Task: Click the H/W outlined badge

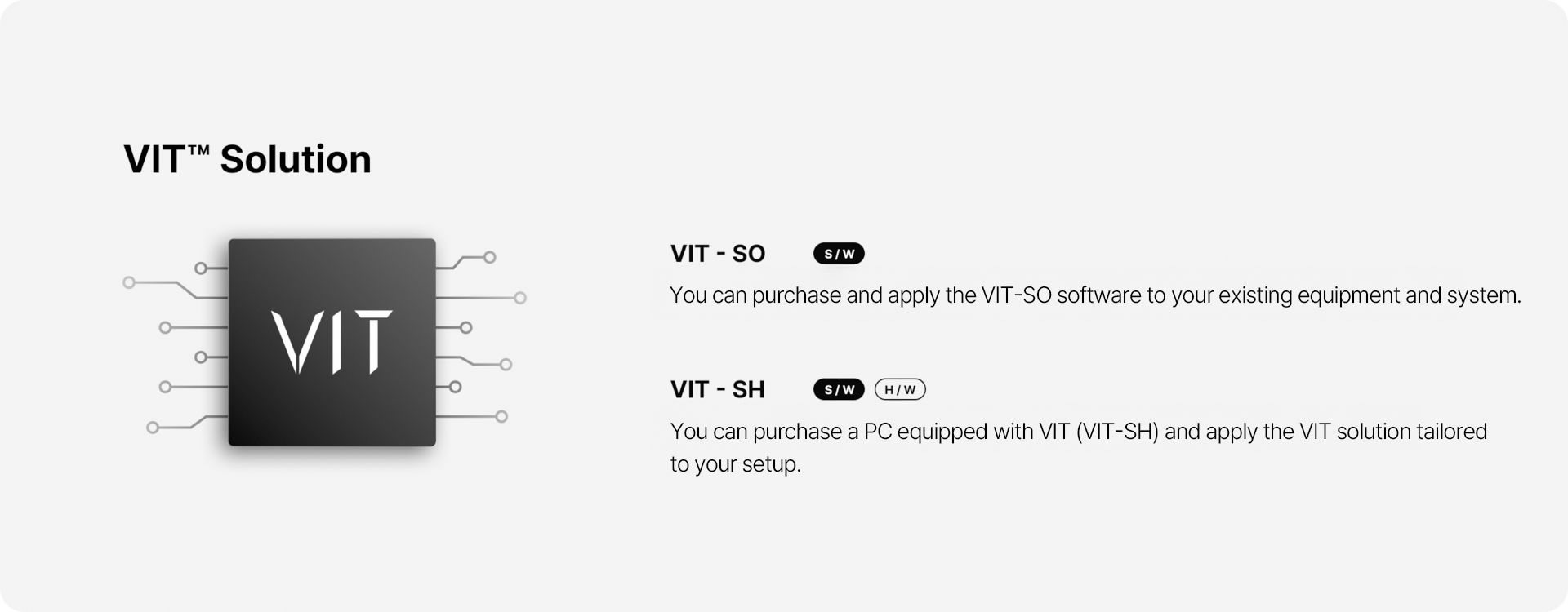Action: pos(900,390)
